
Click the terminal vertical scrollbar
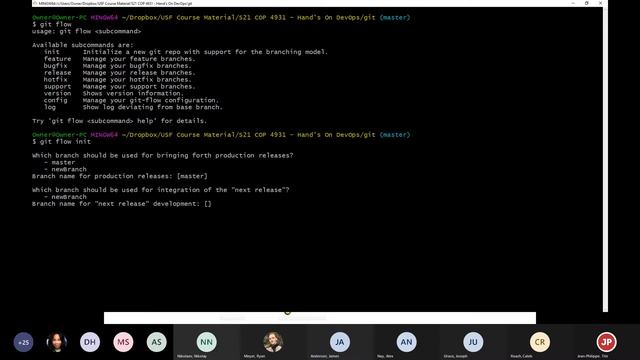(x=605, y=159)
